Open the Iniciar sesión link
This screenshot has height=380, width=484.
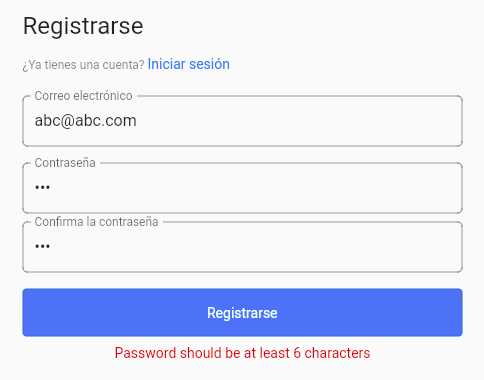point(188,64)
